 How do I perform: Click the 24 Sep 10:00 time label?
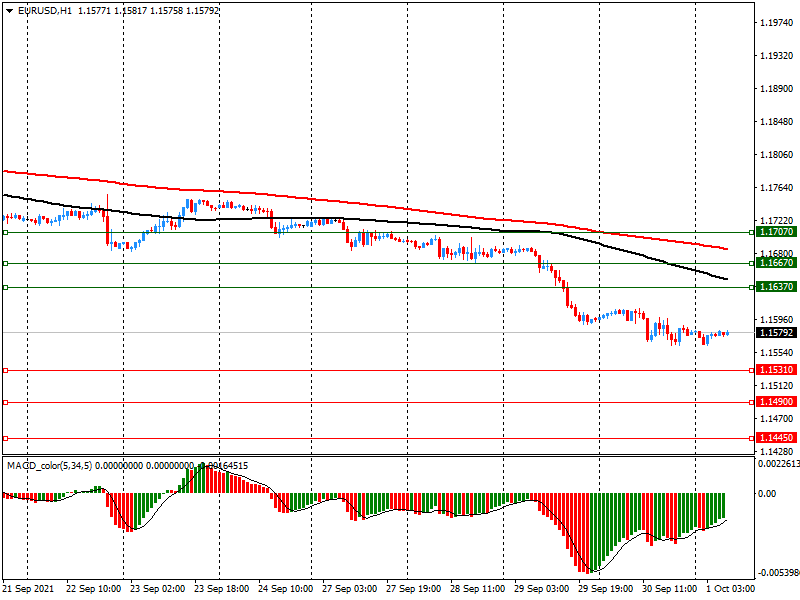click(285, 589)
